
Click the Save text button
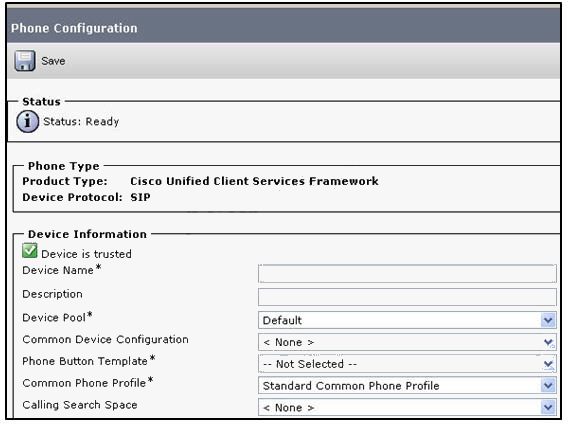pos(53,61)
